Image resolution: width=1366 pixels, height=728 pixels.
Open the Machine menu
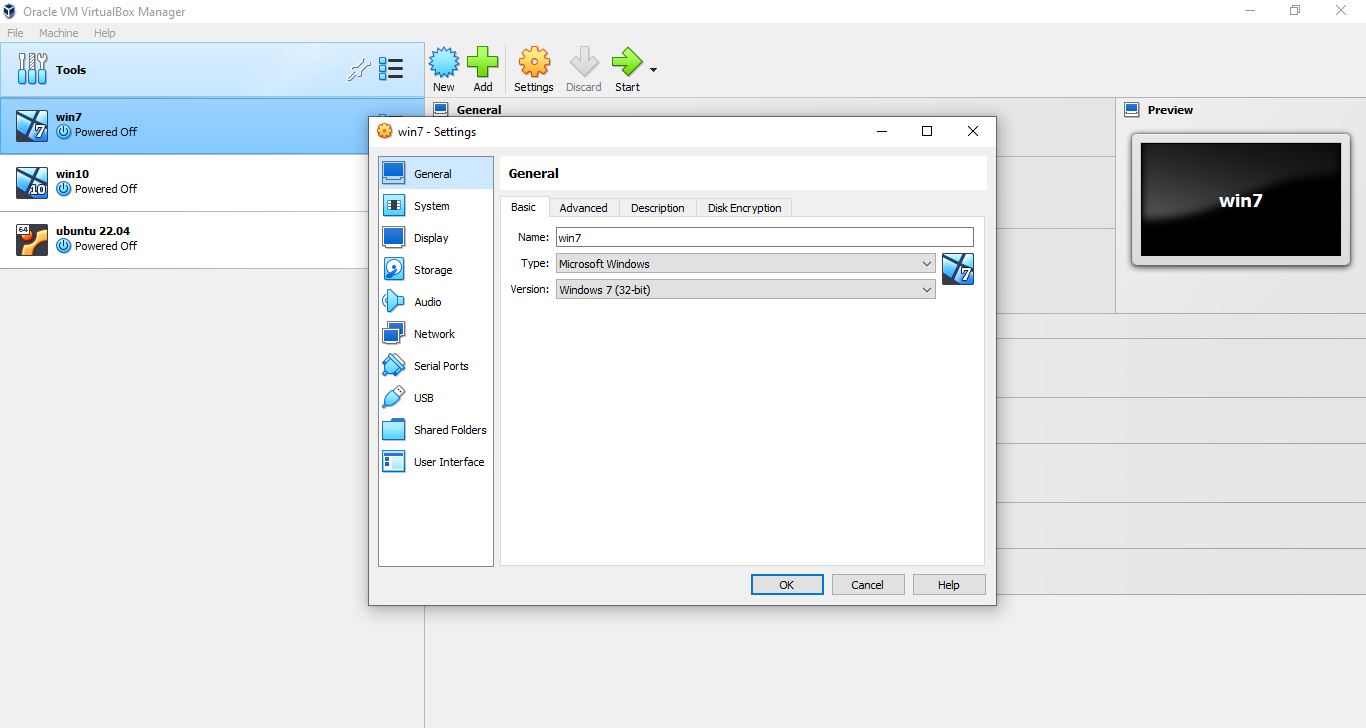tap(58, 33)
